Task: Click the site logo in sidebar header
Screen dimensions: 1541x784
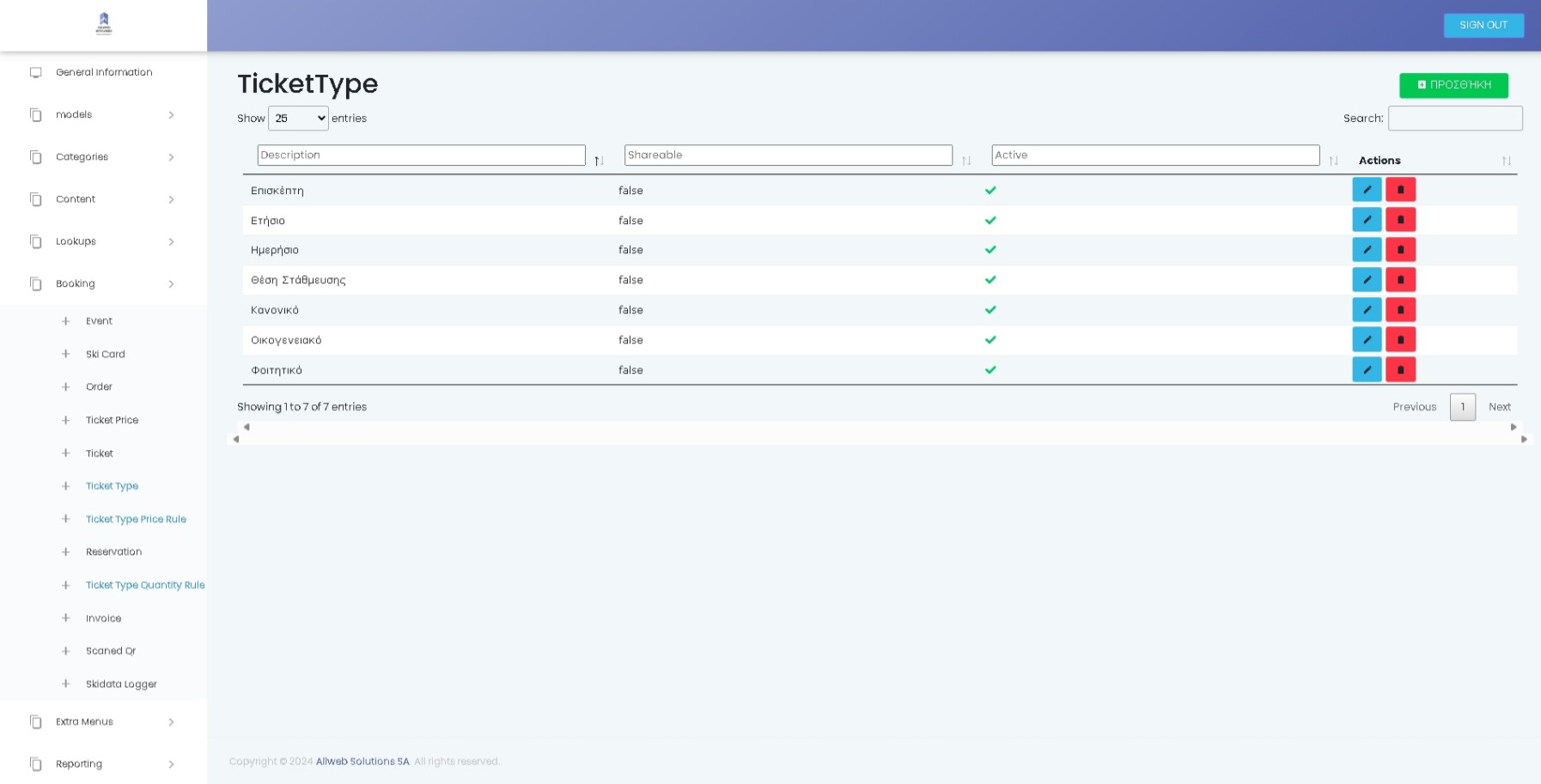Action: [x=104, y=24]
